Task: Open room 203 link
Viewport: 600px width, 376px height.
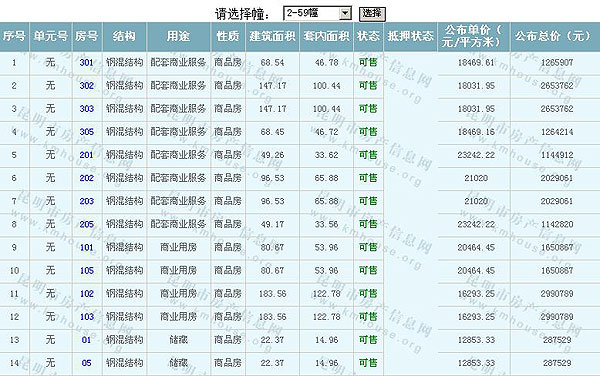Action: pos(86,201)
